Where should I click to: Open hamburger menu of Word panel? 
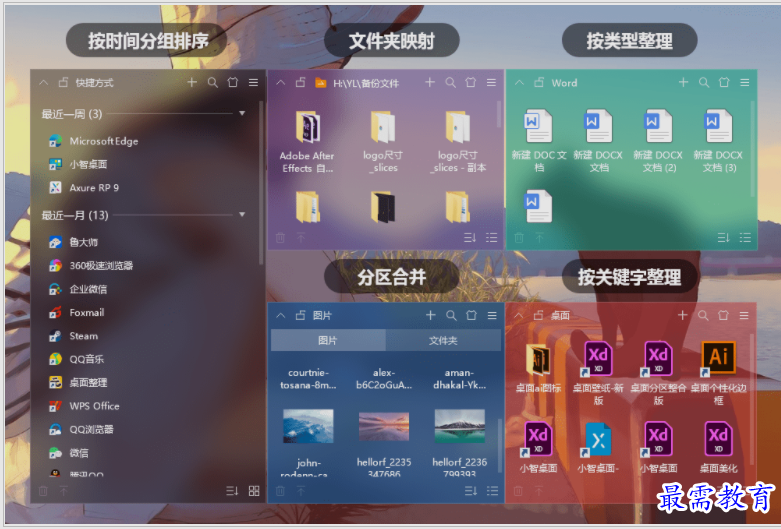(x=745, y=82)
